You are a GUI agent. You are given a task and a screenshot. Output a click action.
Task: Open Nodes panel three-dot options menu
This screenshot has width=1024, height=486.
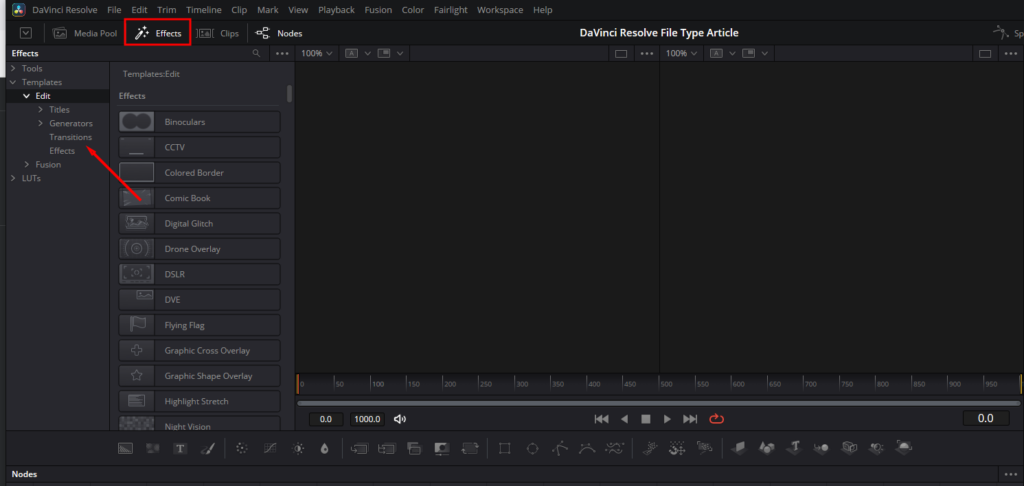click(x=1010, y=475)
